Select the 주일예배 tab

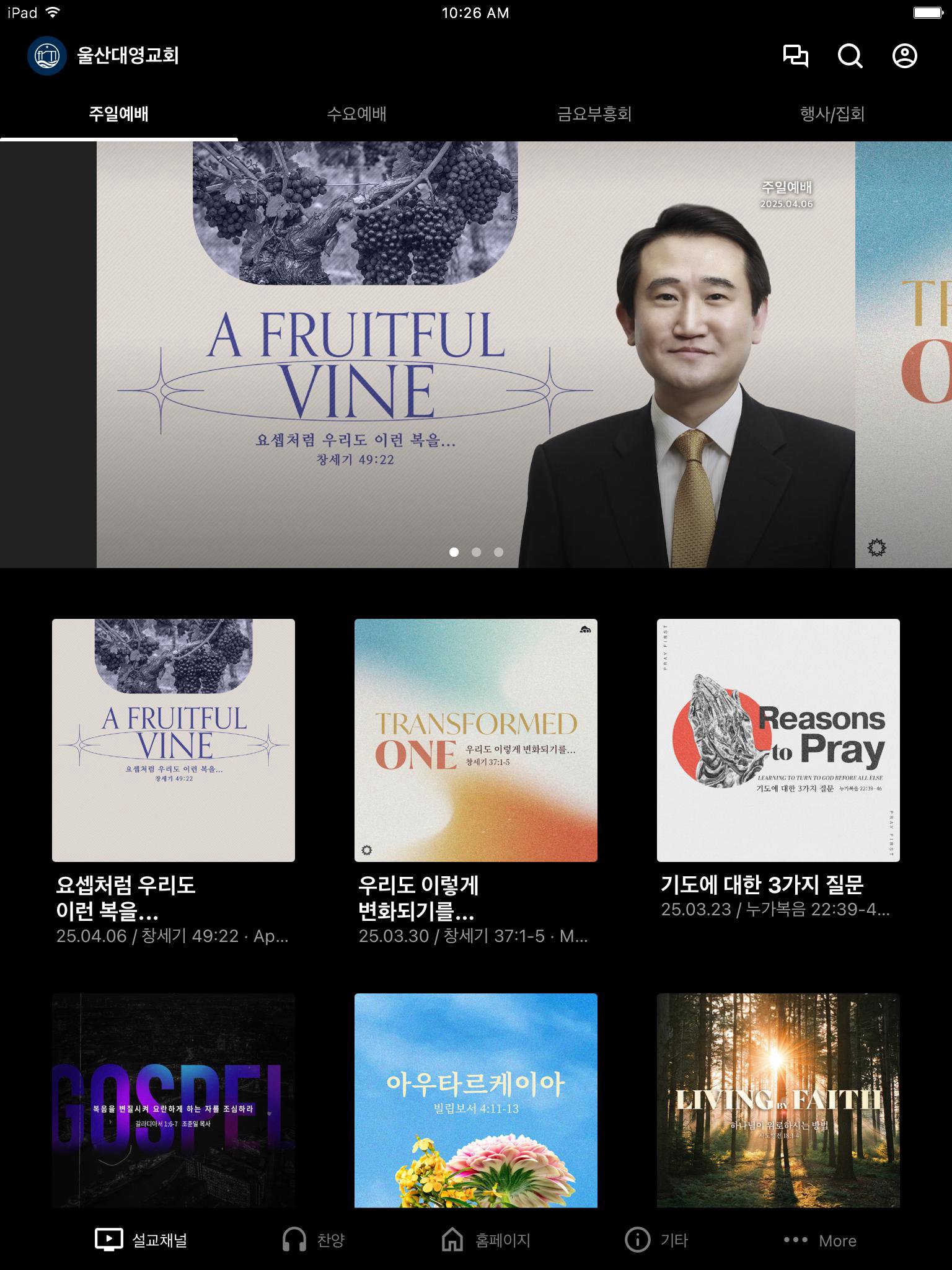point(118,114)
